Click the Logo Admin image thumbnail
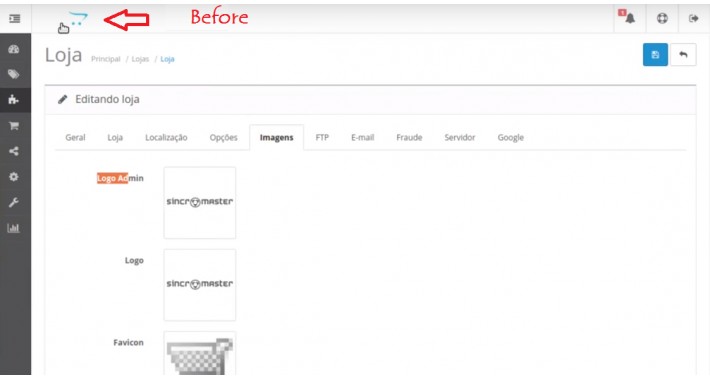The height and width of the screenshot is (380, 710). [x=200, y=202]
